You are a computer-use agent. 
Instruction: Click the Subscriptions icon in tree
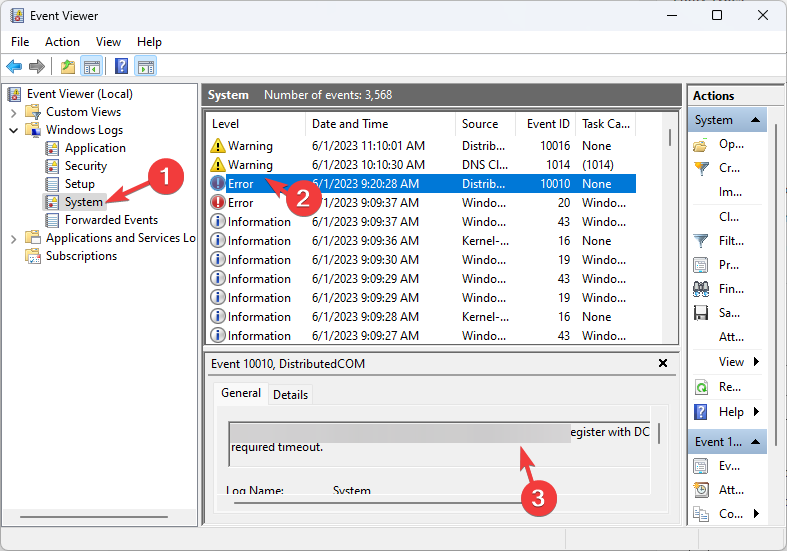(x=33, y=256)
